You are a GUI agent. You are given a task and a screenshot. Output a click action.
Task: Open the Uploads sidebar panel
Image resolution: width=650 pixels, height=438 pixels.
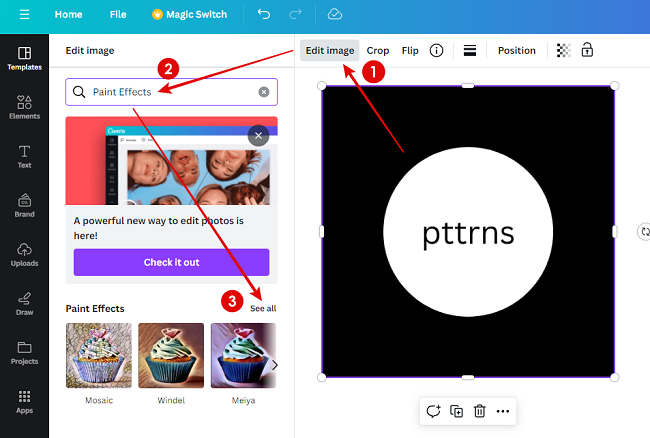[24, 254]
